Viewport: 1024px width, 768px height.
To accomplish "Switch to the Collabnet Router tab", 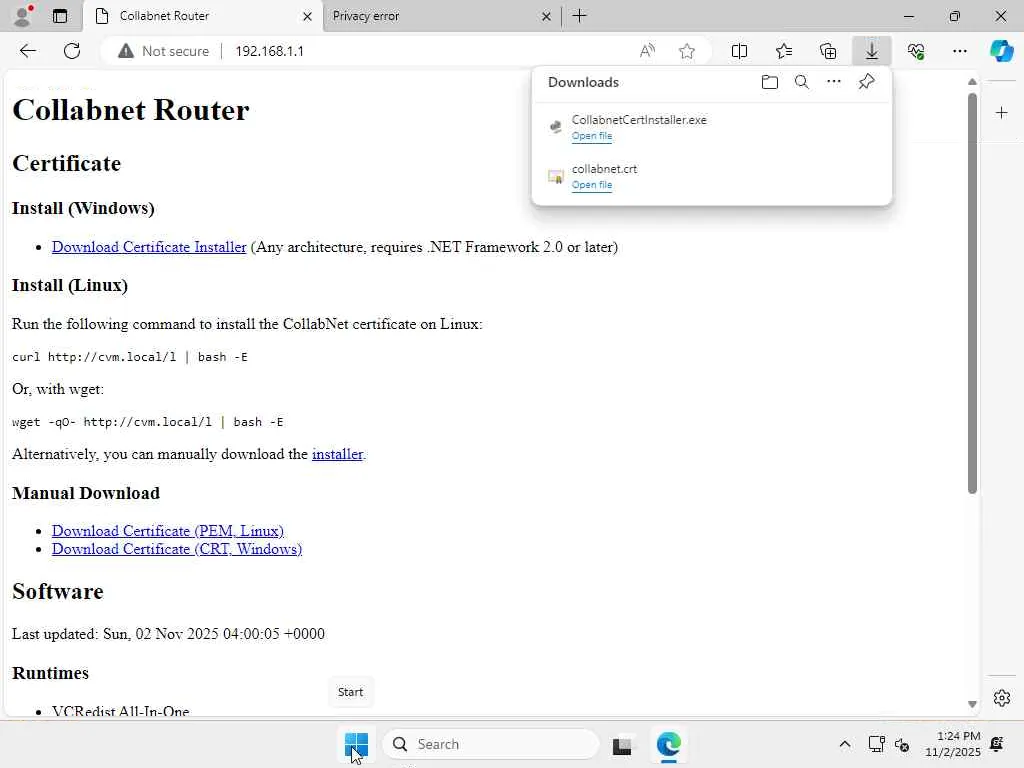I will click(x=202, y=16).
